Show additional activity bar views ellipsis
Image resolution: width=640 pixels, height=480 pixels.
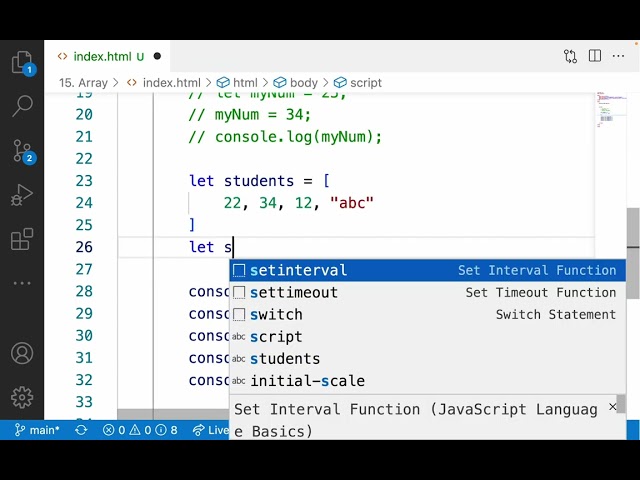[22, 283]
